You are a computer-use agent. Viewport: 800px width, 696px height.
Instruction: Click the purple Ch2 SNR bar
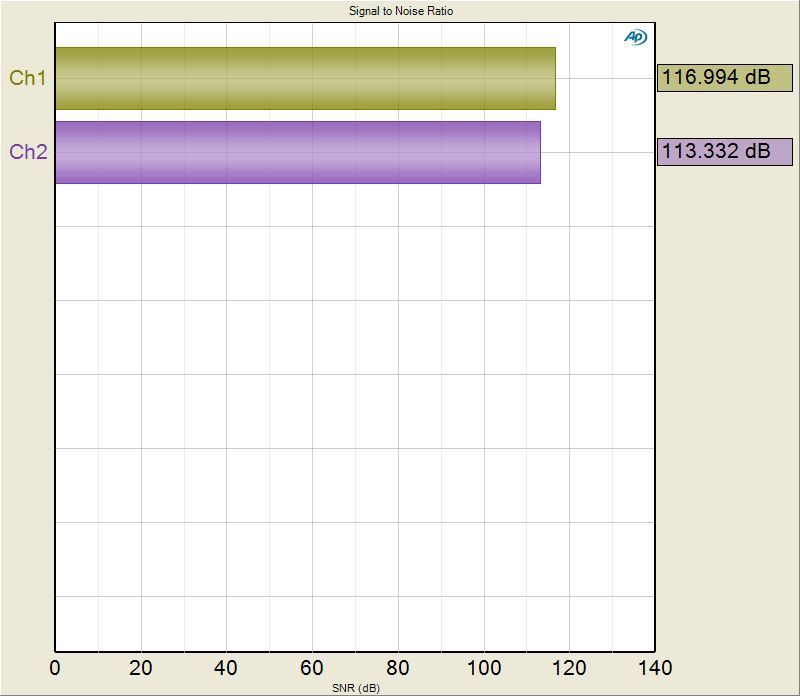298,153
